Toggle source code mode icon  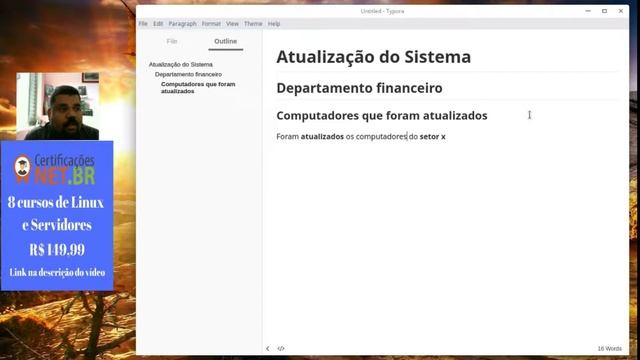(281, 349)
